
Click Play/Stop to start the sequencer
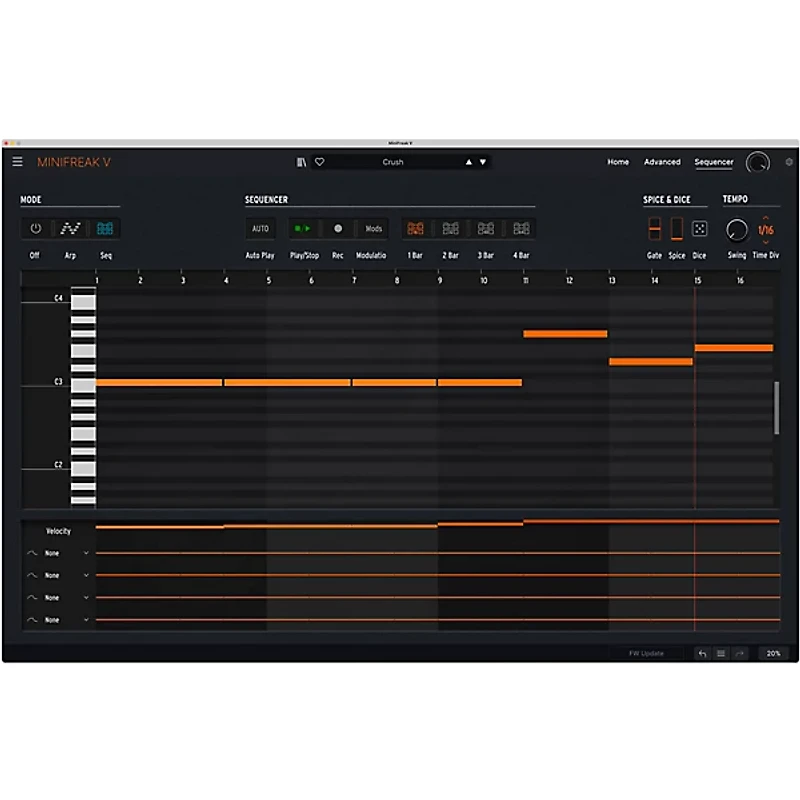[301, 228]
